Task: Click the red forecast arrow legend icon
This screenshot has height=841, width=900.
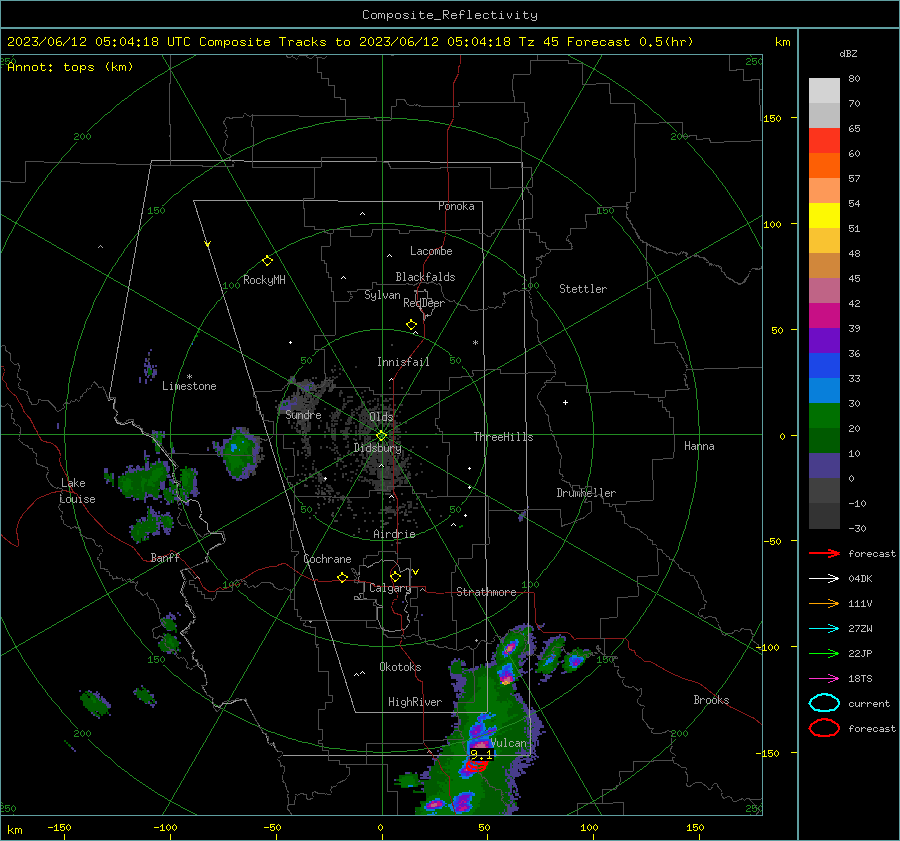Action: pyautogui.click(x=824, y=553)
